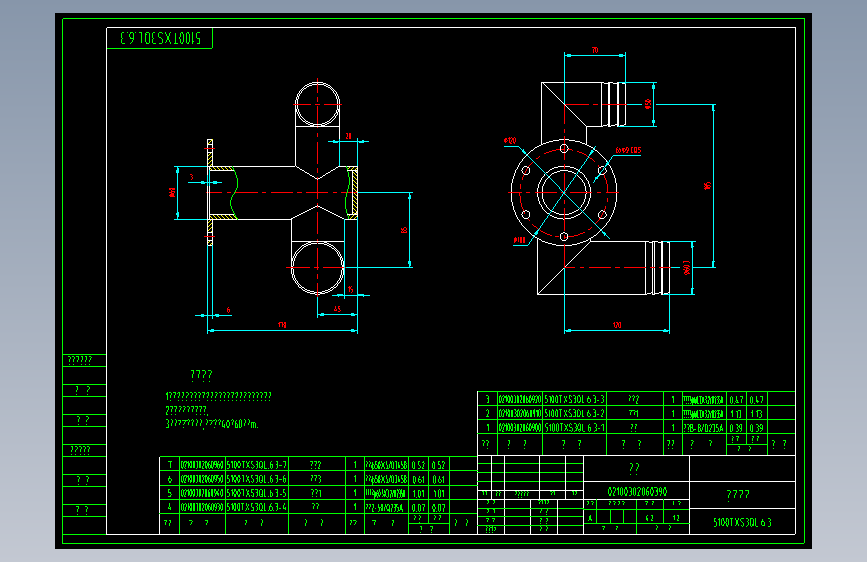Select the mirrored drawing number box top-left
The image size is (867, 562).
(x=159, y=38)
